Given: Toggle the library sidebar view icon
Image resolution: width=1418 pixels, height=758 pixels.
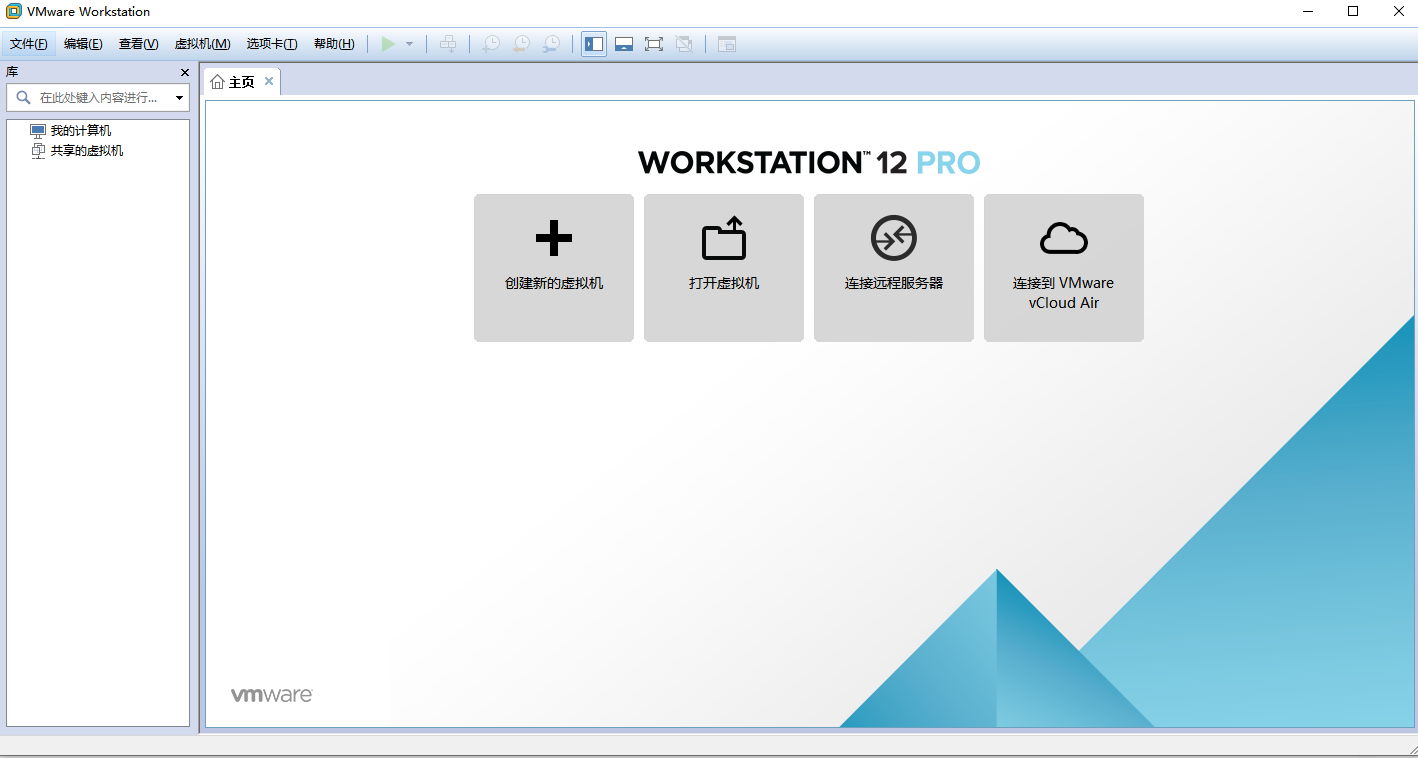Looking at the screenshot, I should click(594, 44).
